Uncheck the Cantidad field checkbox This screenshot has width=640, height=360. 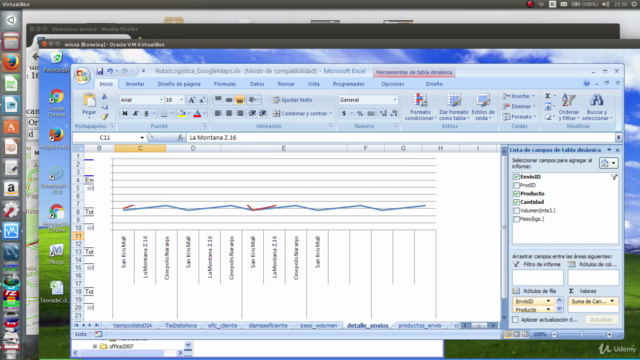(516, 202)
